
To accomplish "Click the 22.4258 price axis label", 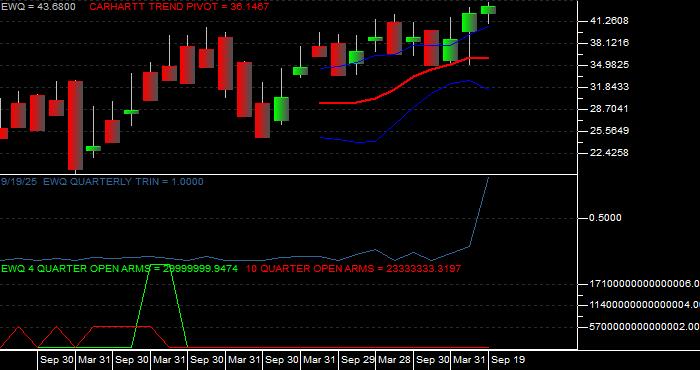I will [x=598, y=153].
